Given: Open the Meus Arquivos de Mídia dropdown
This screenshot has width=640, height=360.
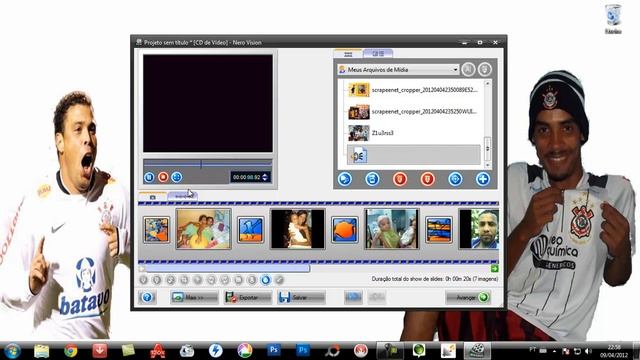Looking at the screenshot, I should (398, 70).
